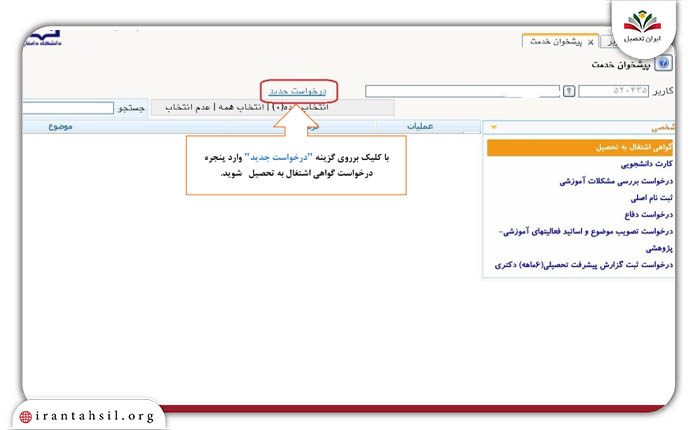
Task: Close the 'پیشخوان خدمت' tab with X
Action: [x=591, y=42]
